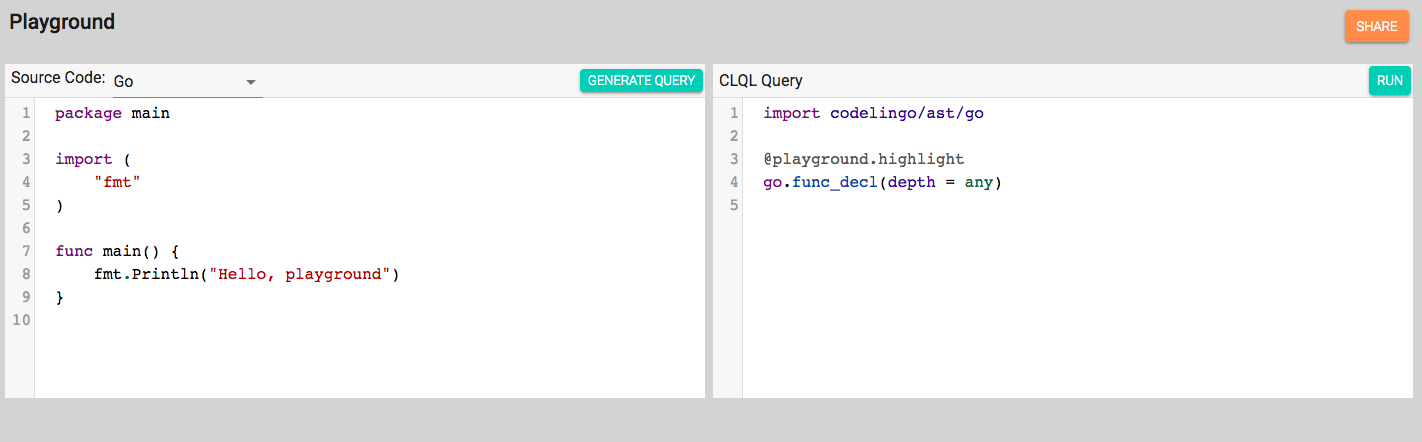1422x442 pixels.
Task: Run the CLQL query
Action: [x=1390, y=81]
